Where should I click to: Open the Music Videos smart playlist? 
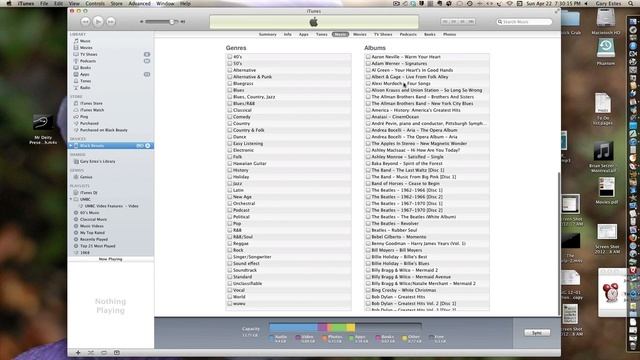point(91,226)
